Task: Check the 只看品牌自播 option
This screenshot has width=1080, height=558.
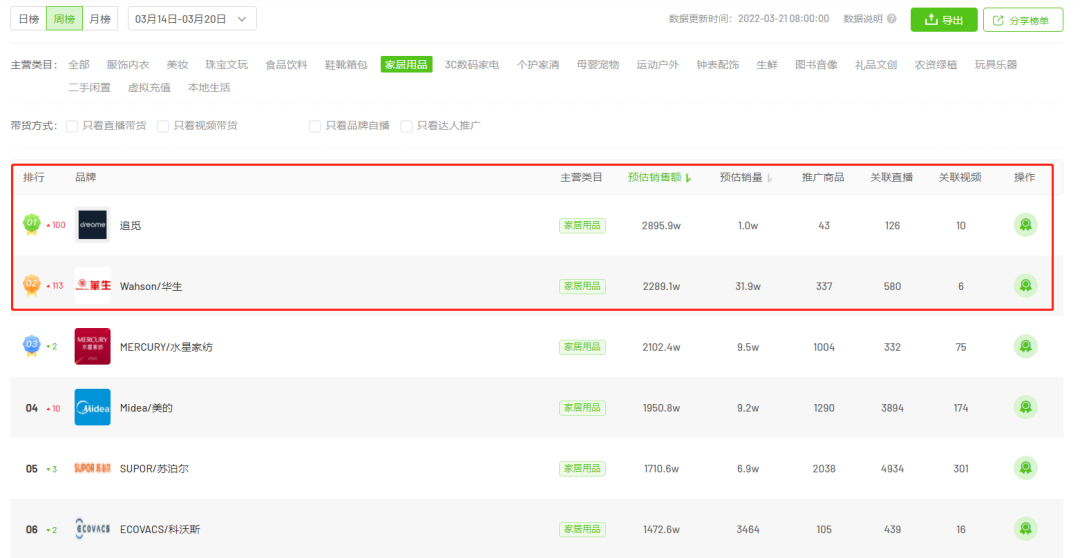Action: point(315,126)
